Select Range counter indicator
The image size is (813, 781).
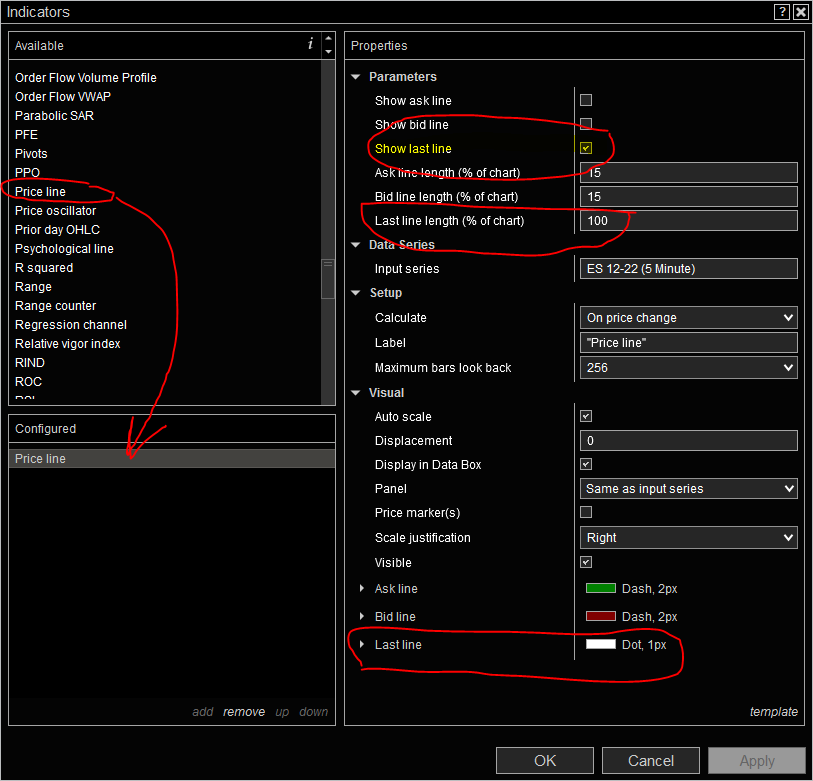55,306
